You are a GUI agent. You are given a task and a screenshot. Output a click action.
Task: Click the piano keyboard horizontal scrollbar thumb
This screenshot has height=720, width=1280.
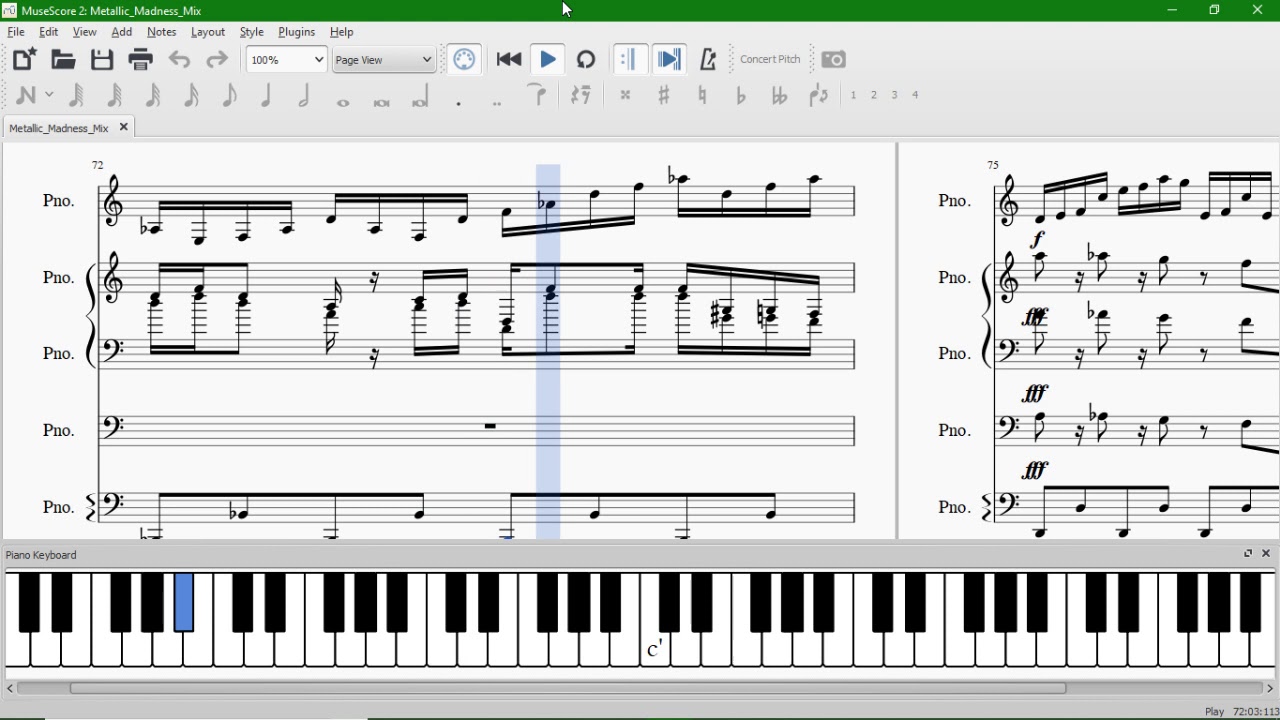[x=567, y=688]
